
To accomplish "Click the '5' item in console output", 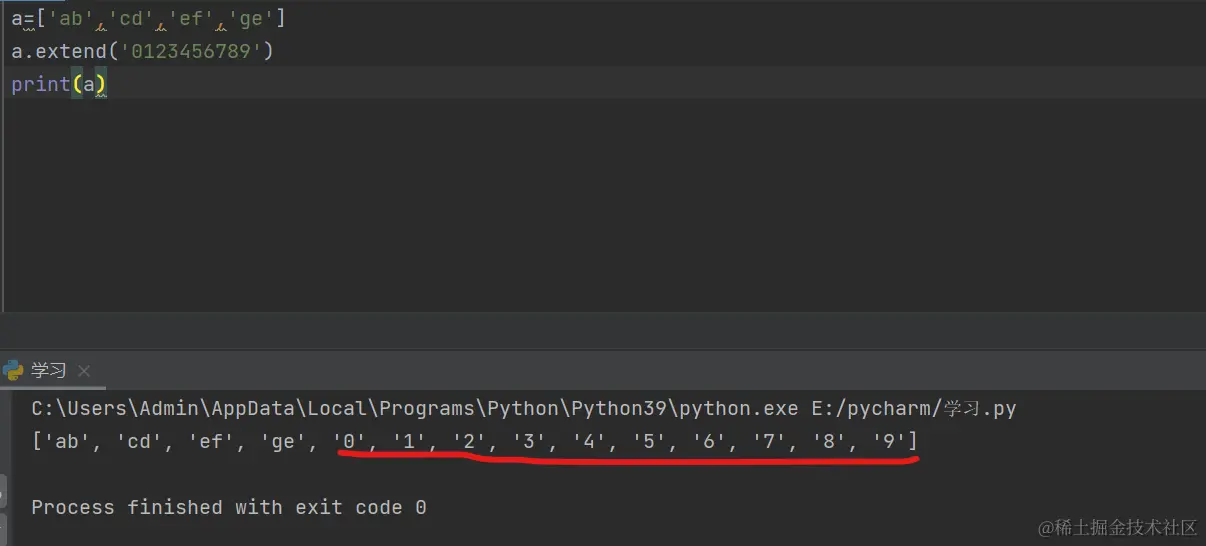I will coord(649,440).
